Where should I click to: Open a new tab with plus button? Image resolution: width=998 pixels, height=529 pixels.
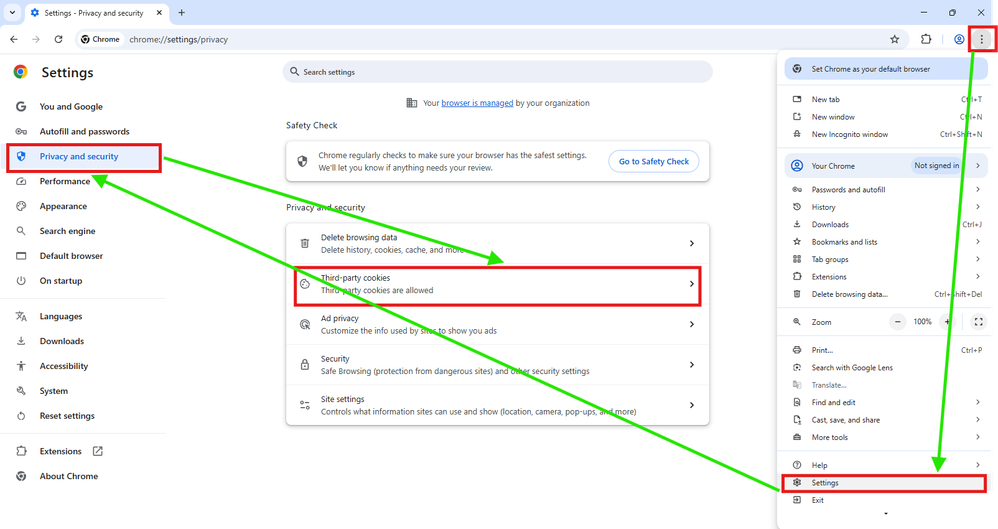coord(181,13)
